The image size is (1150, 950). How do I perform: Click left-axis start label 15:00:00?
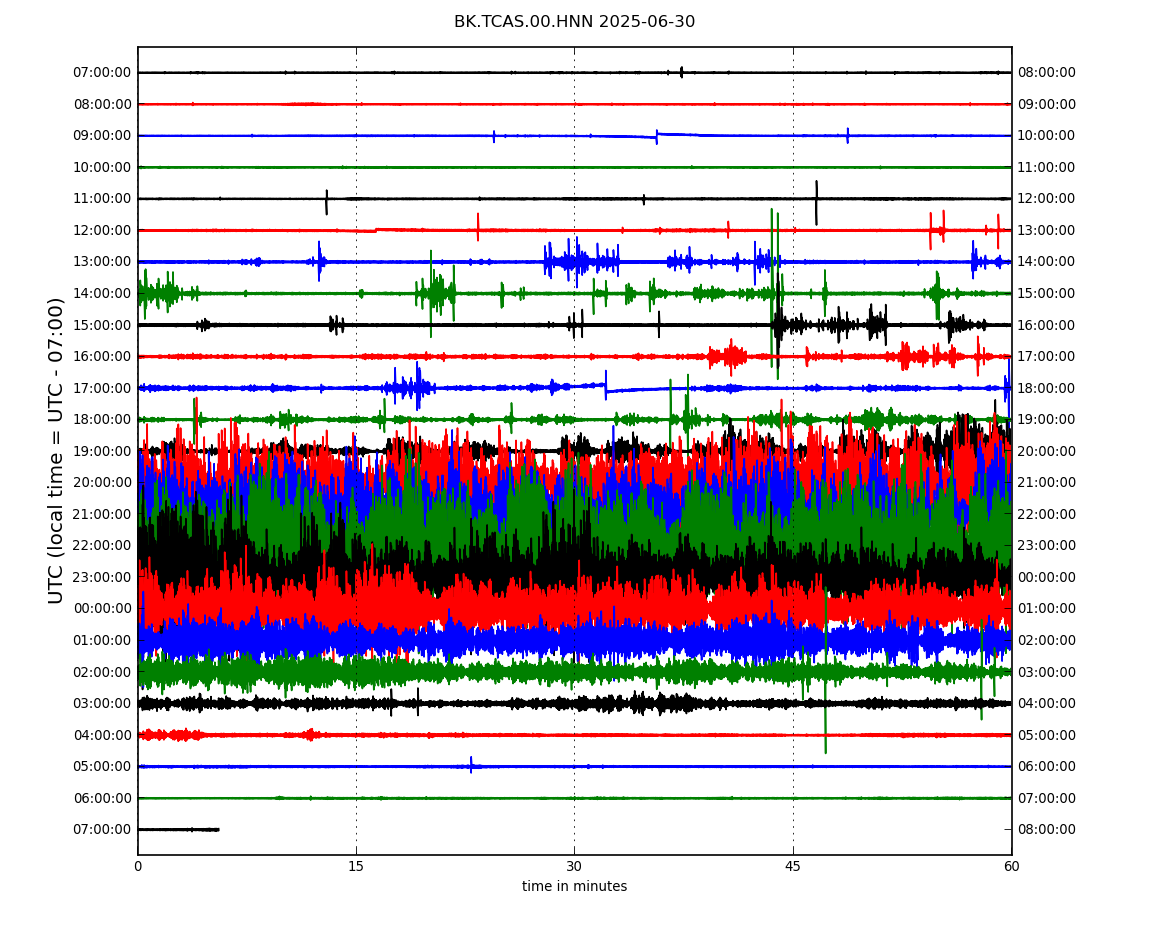point(102,325)
